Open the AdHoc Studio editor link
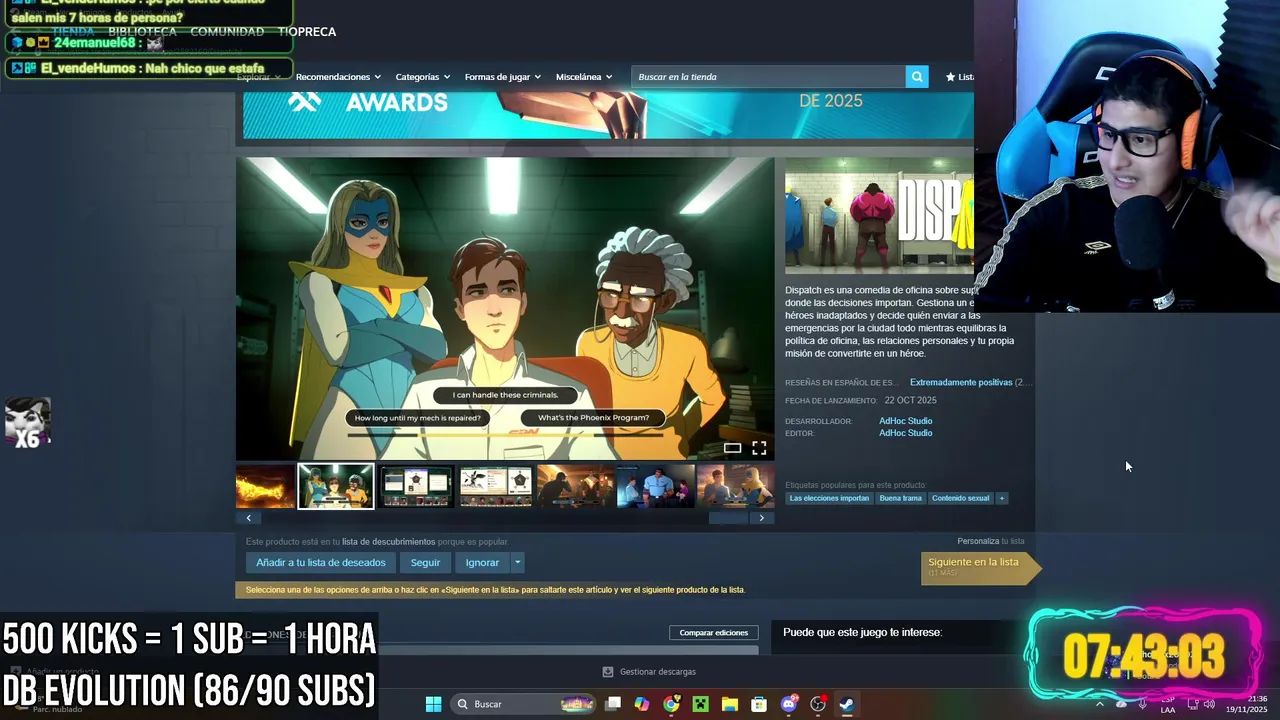The image size is (1280, 720). click(x=905, y=433)
